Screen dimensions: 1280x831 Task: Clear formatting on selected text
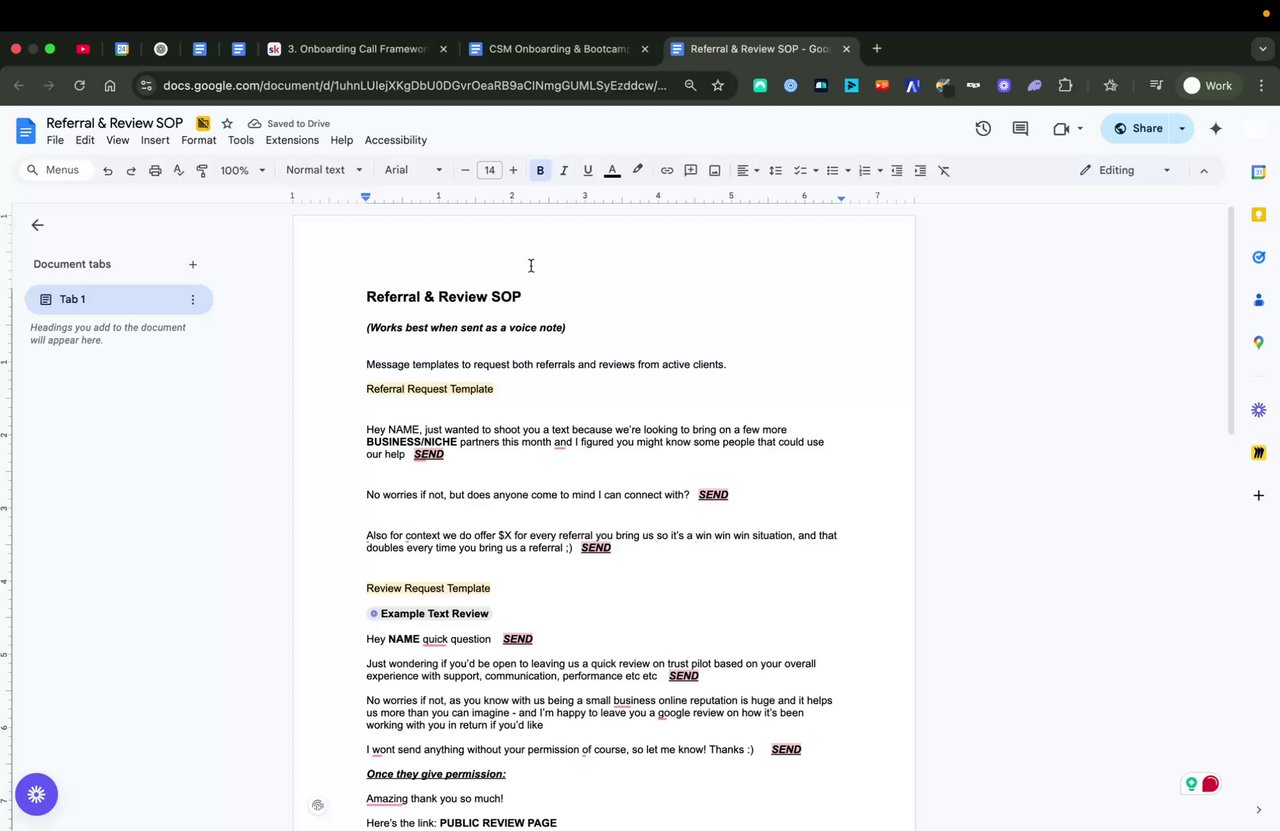tap(944, 171)
